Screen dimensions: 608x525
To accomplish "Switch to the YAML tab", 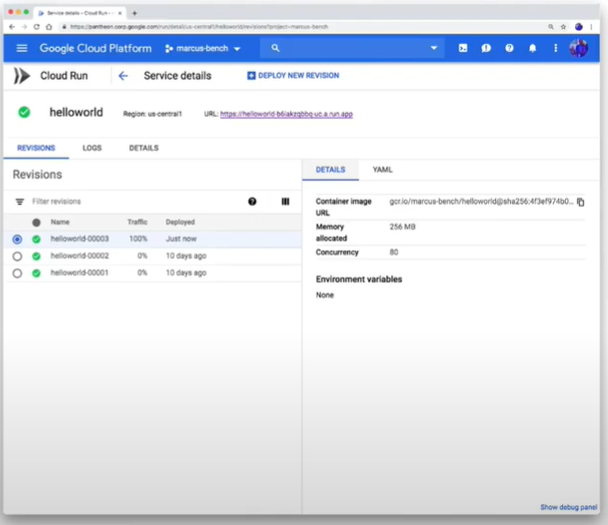I will click(x=382, y=170).
